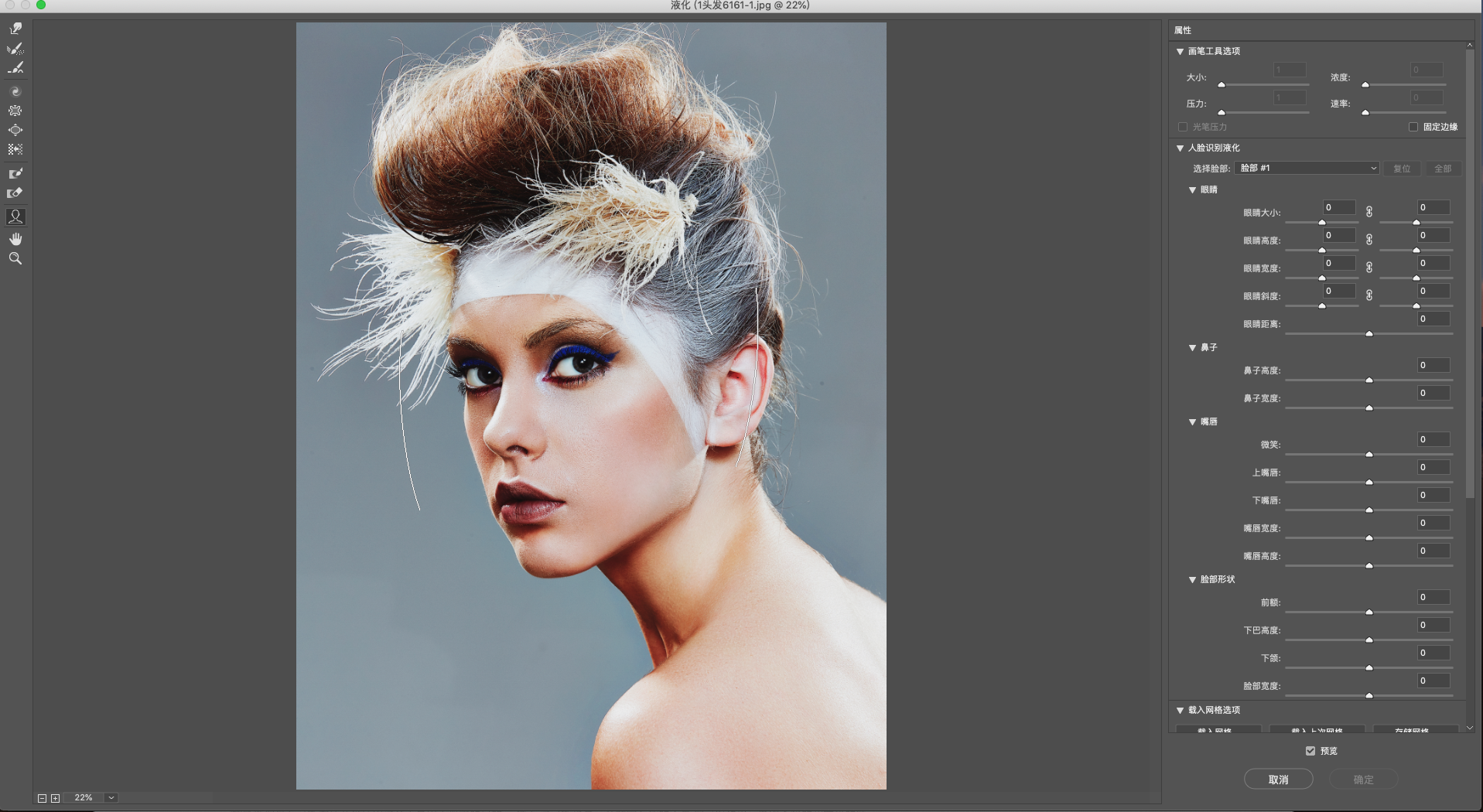Select the Smooth tool
Screen dimensions: 1483x812
(15, 68)
